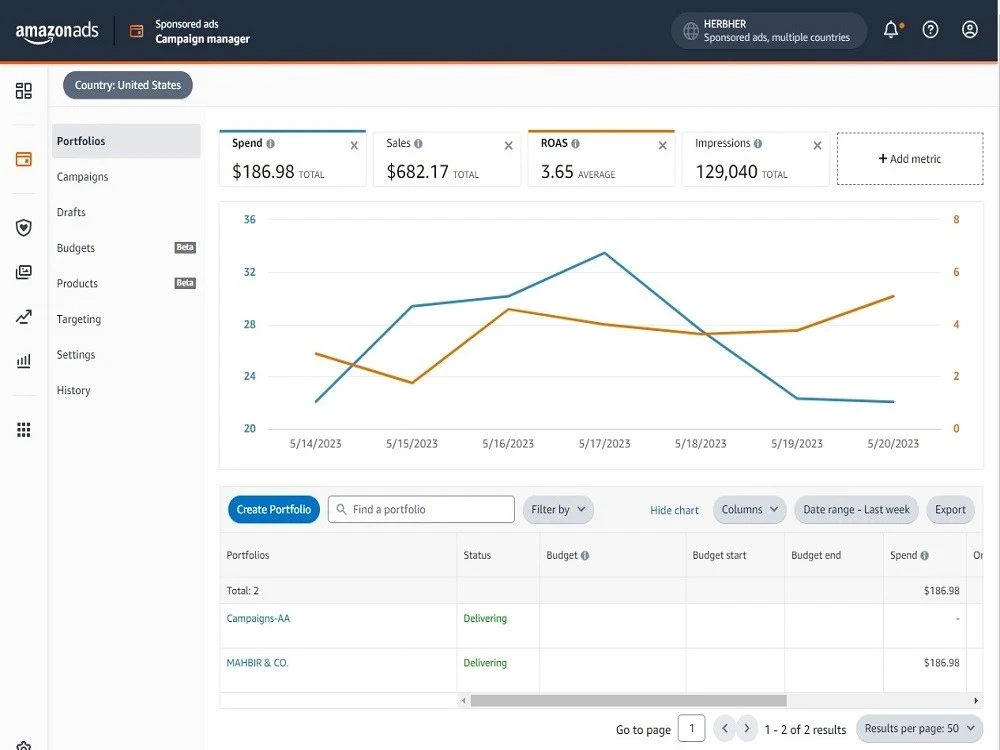Open the Filter by dropdown
This screenshot has height=750, width=1000.
558,510
